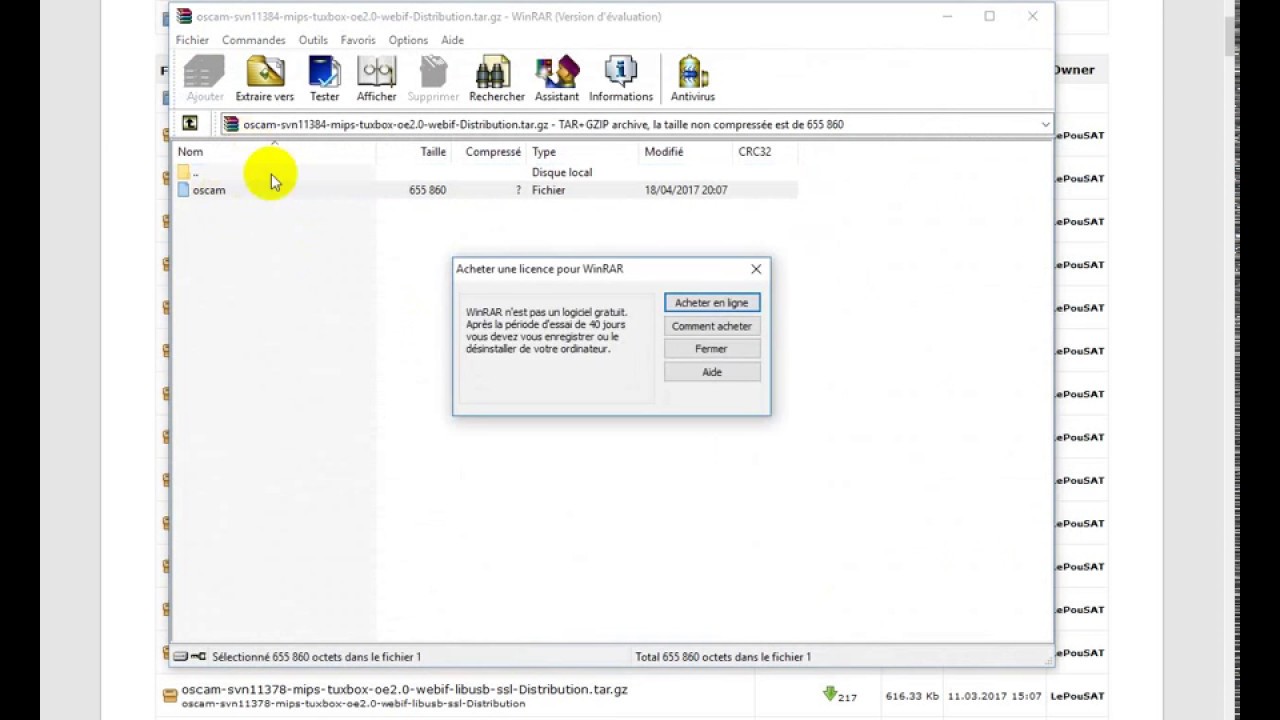The width and height of the screenshot is (1280, 720).
Task: Click the status bar drive/key icon
Action: (x=190, y=657)
